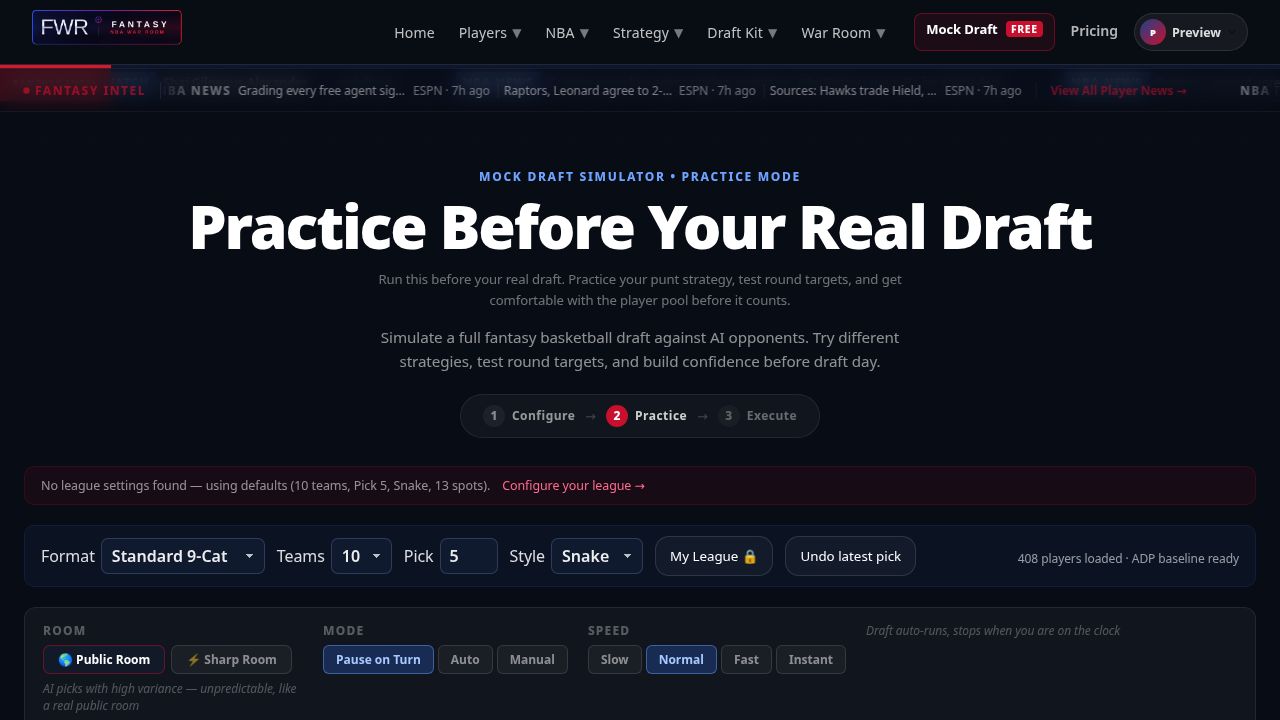The height and width of the screenshot is (720, 1280).
Task: Select step 2 Practice
Action: [646, 416]
